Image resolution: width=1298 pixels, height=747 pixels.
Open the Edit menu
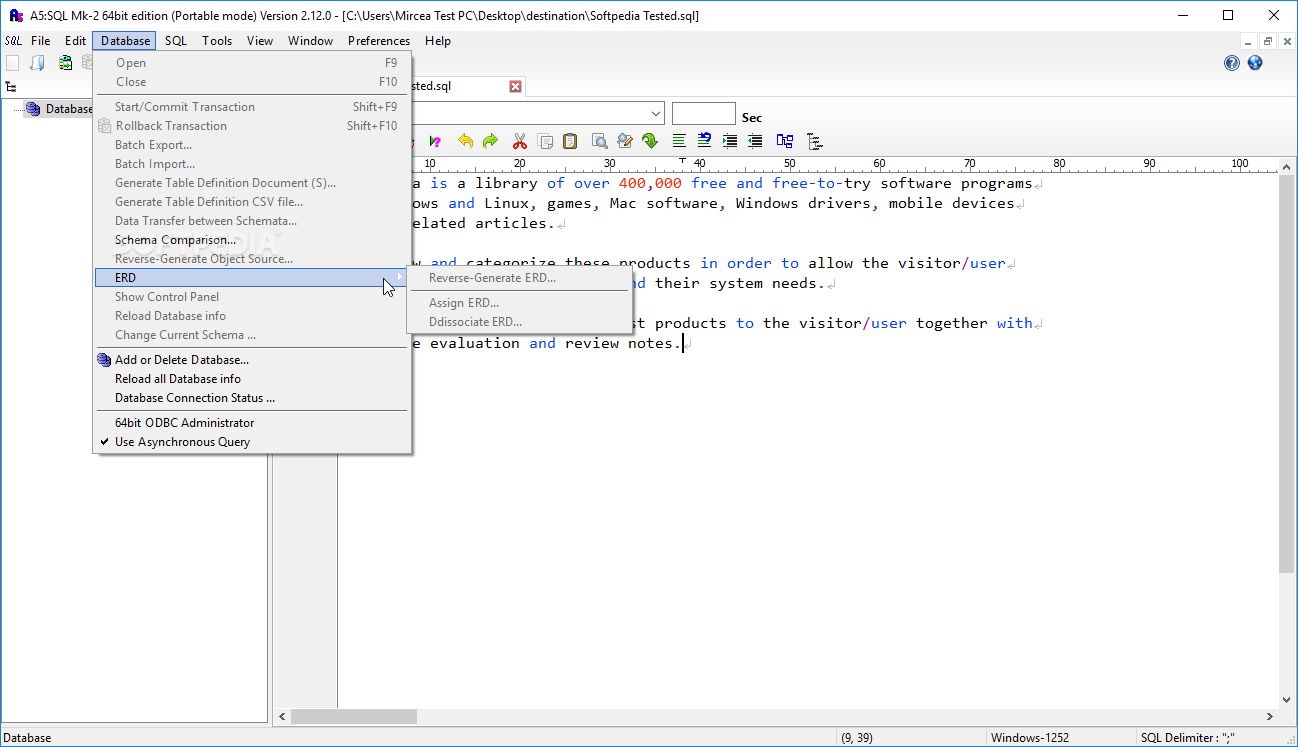75,41
